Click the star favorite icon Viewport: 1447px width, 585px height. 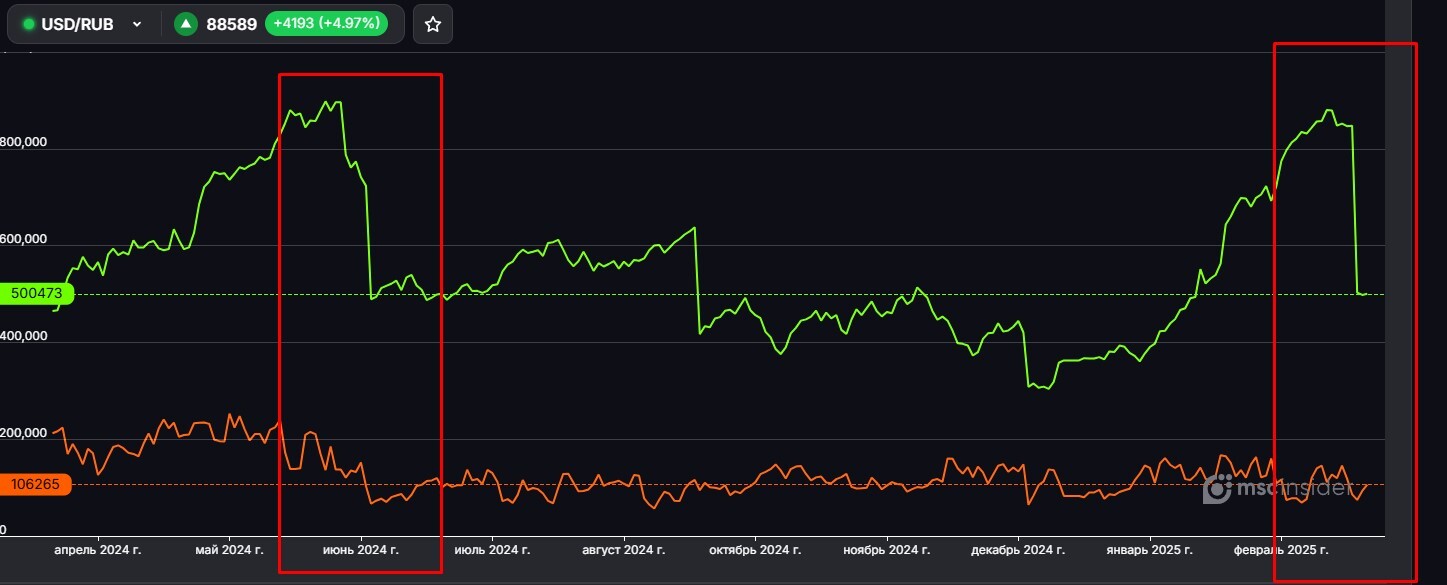point(433,24)
